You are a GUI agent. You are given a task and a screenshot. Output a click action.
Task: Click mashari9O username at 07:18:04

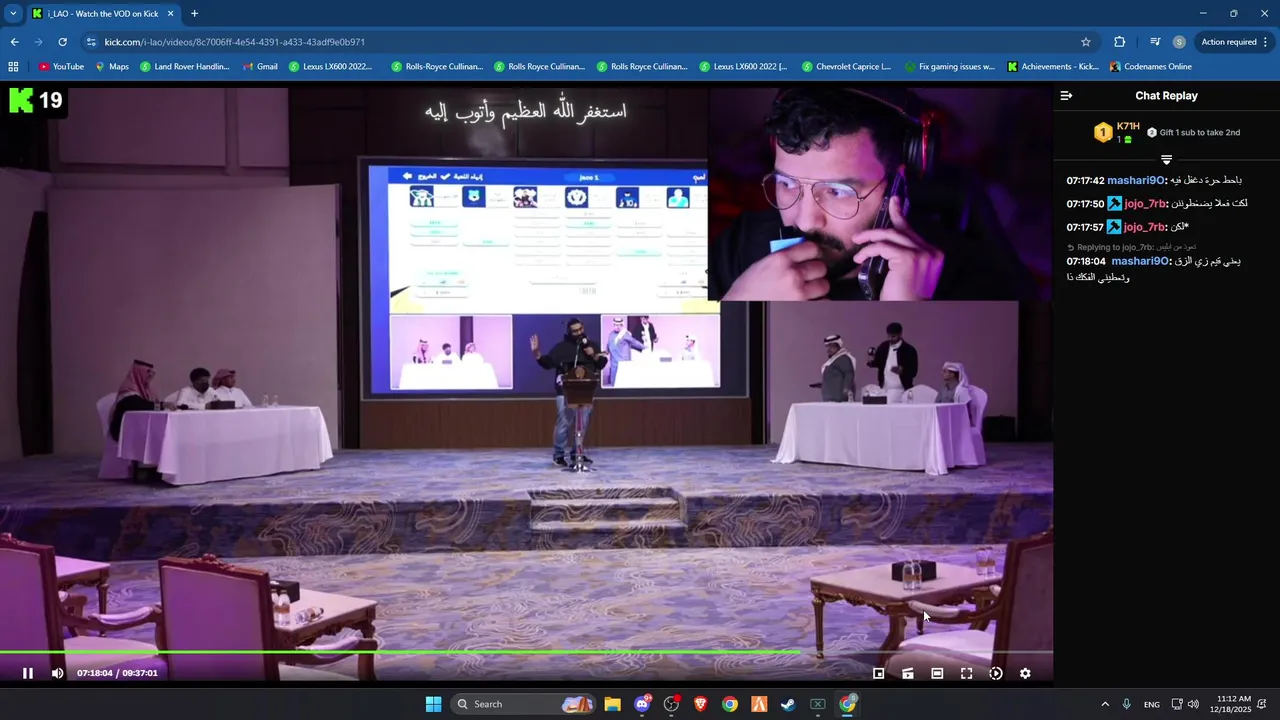coord(1140,261)
